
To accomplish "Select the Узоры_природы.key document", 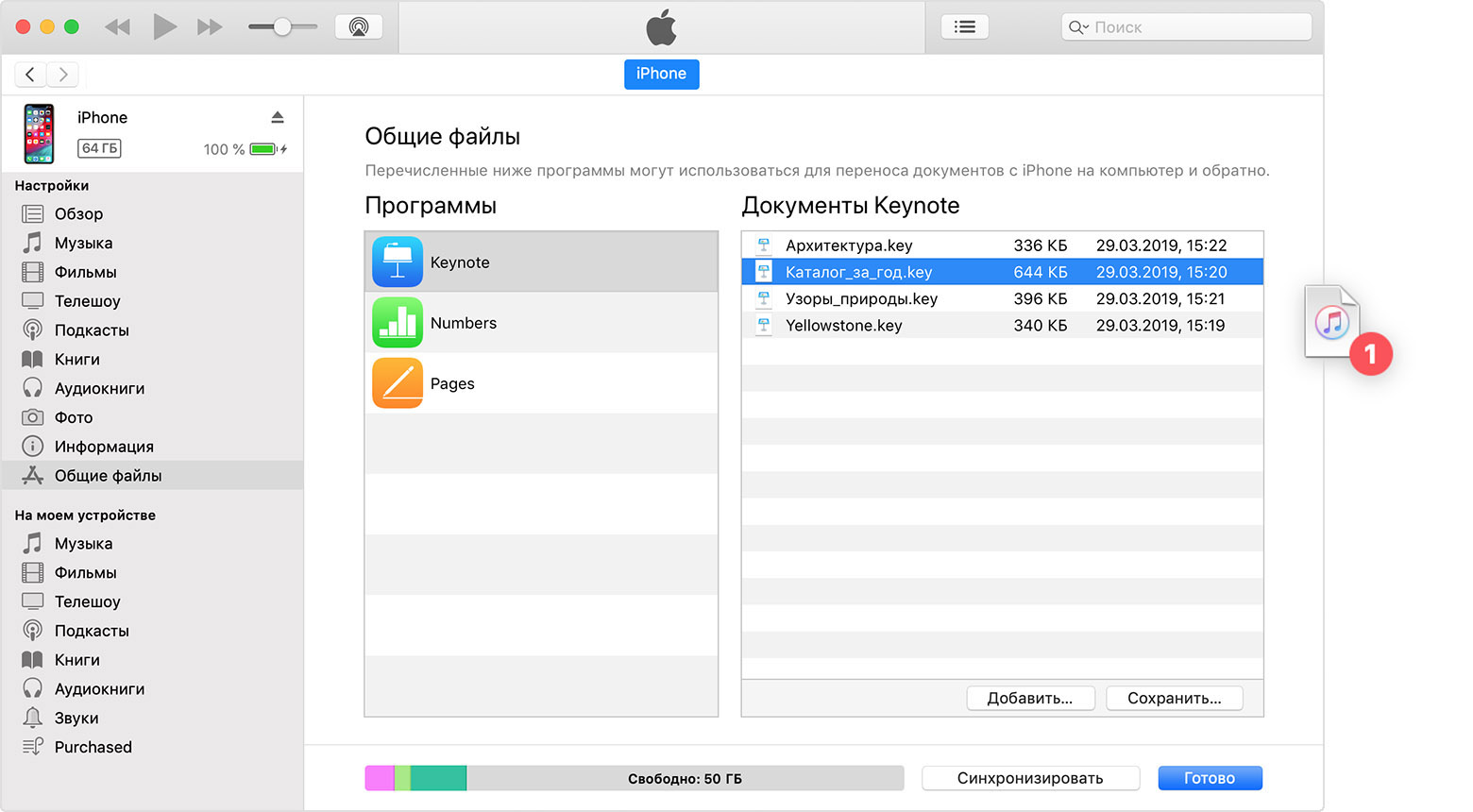I will click(1002, 298).
